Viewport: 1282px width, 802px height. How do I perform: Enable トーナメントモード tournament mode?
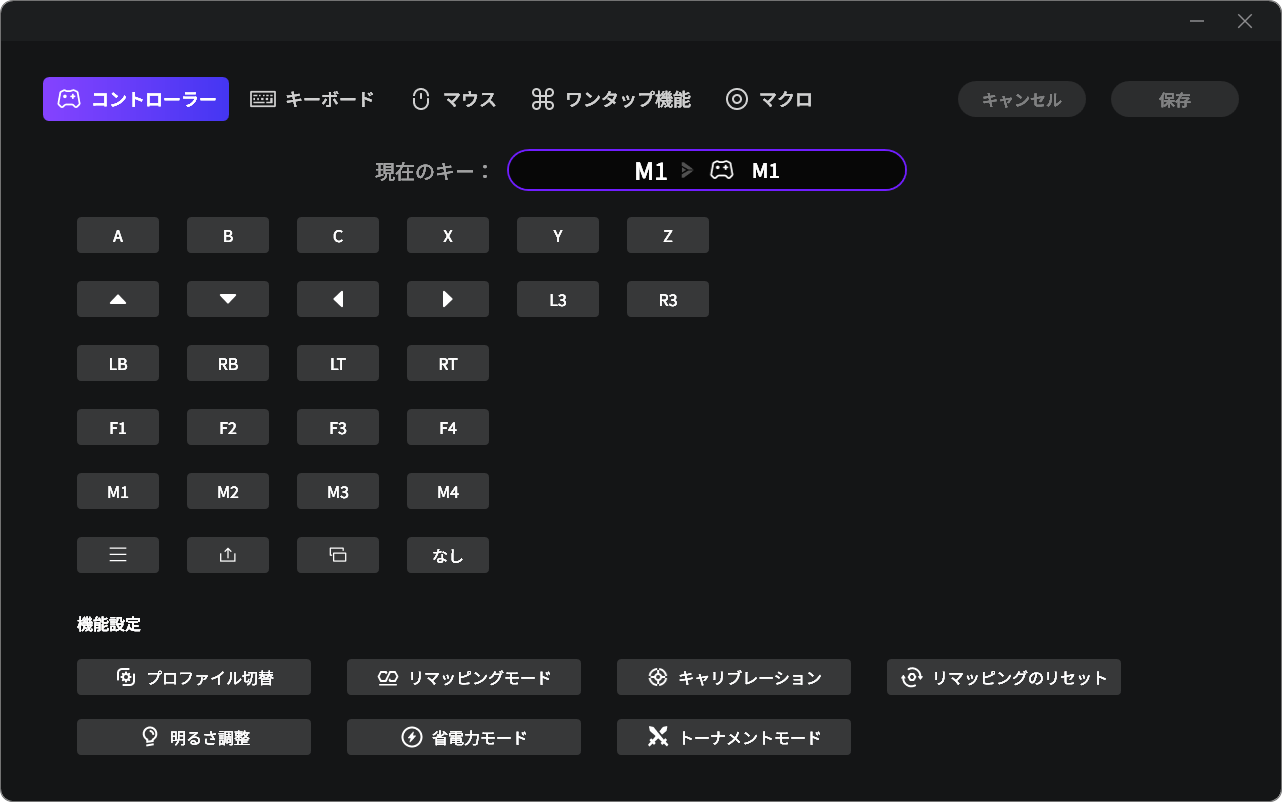734,737
